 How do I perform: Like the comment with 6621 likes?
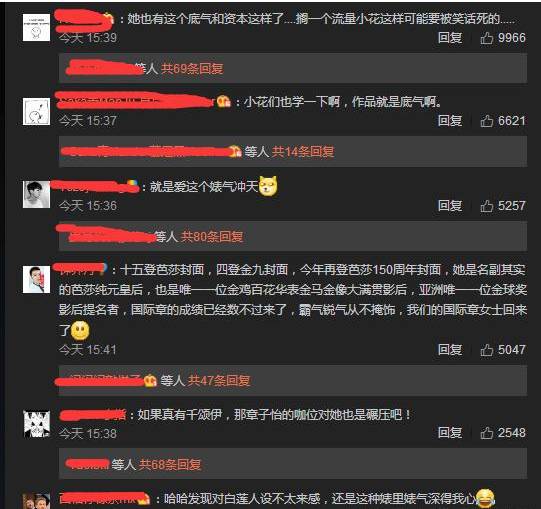(487, 121)
